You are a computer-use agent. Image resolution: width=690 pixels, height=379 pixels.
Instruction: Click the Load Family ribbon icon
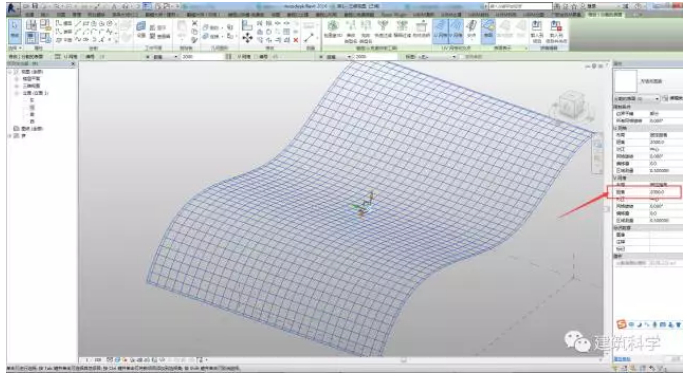[x=536, y=30]
